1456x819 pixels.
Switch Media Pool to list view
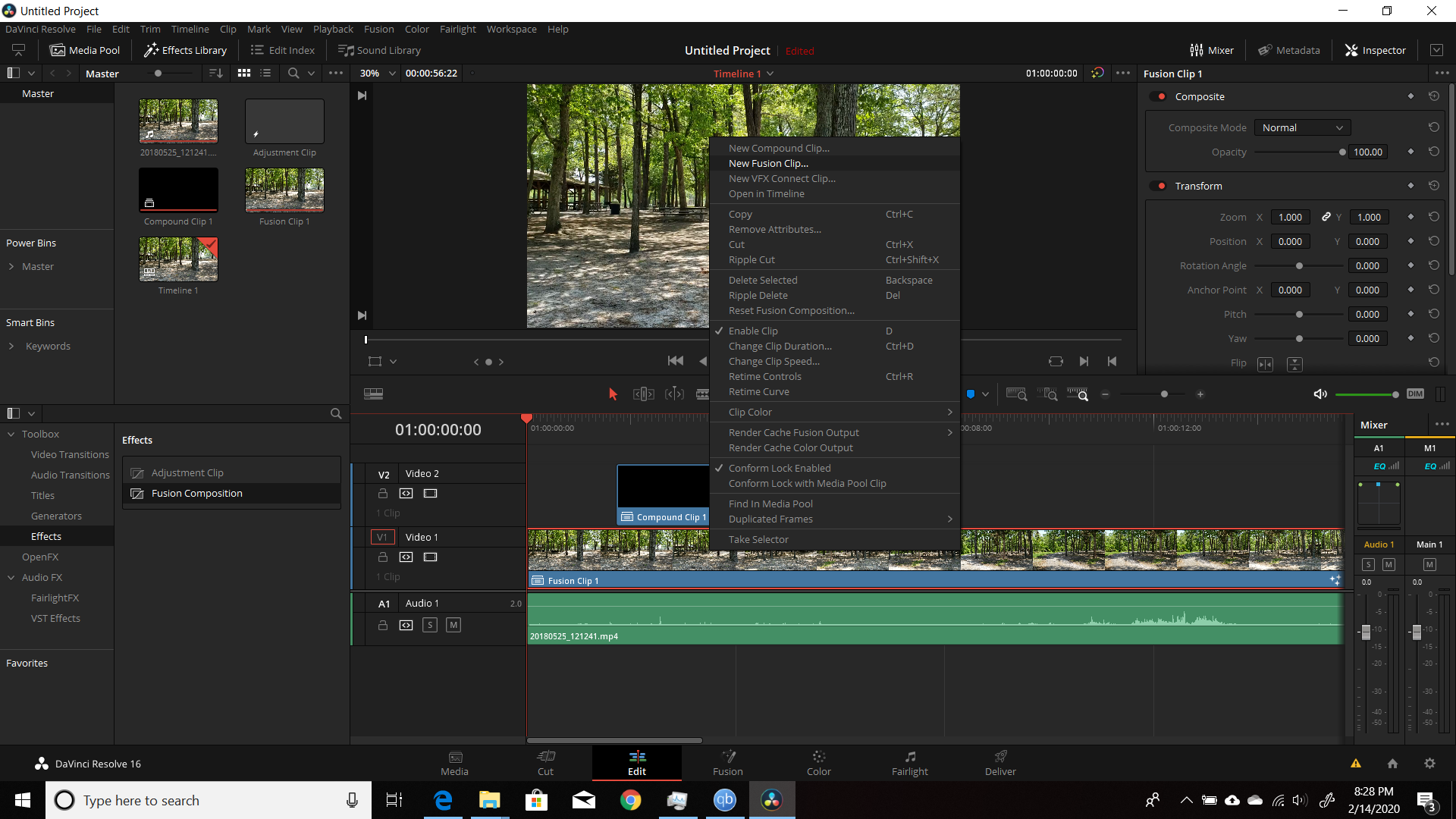pyautogui.click(x=265, y=74)
